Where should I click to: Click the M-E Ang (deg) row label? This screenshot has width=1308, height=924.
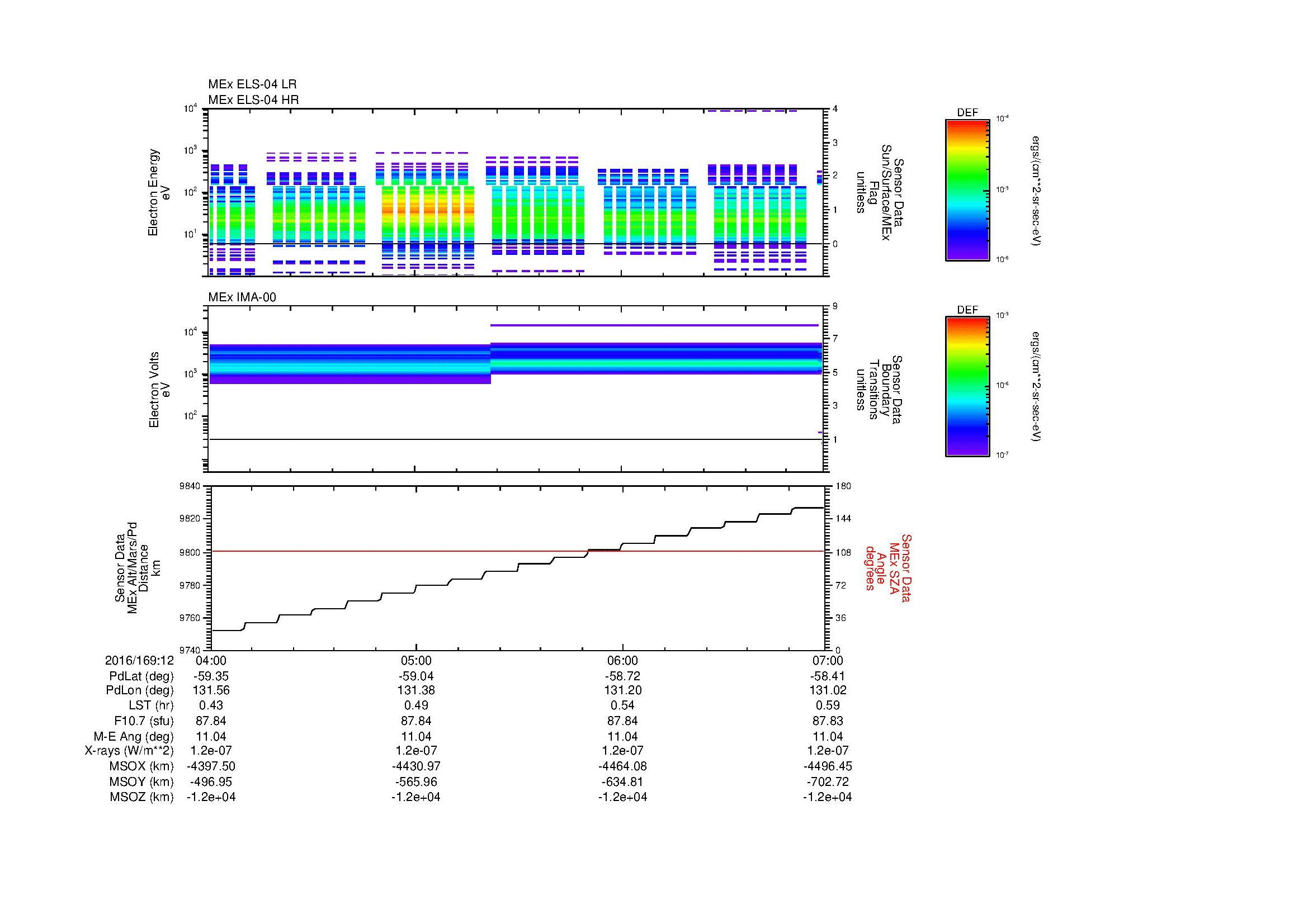133,736
